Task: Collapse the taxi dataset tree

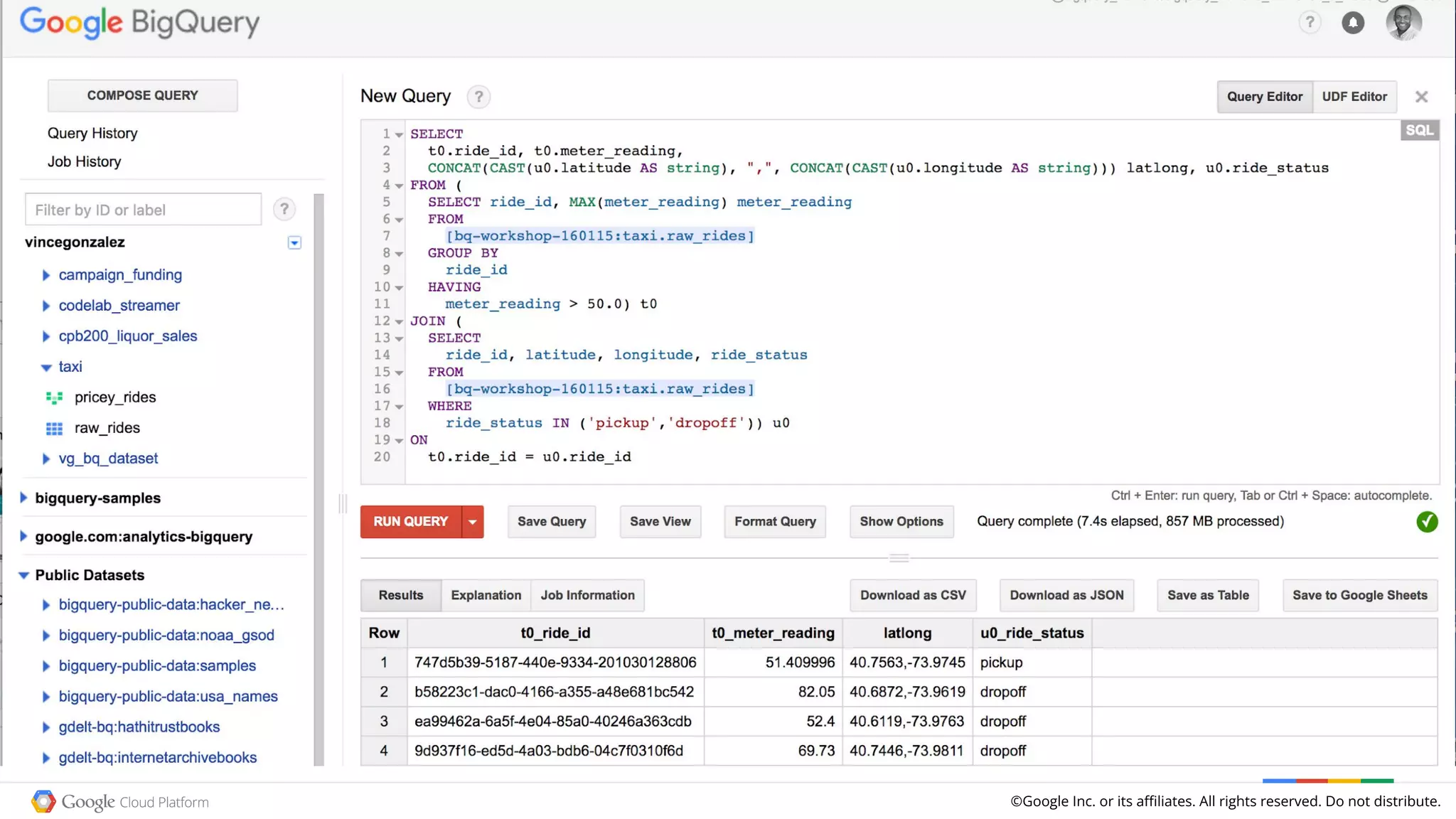Action: point(46,368)
